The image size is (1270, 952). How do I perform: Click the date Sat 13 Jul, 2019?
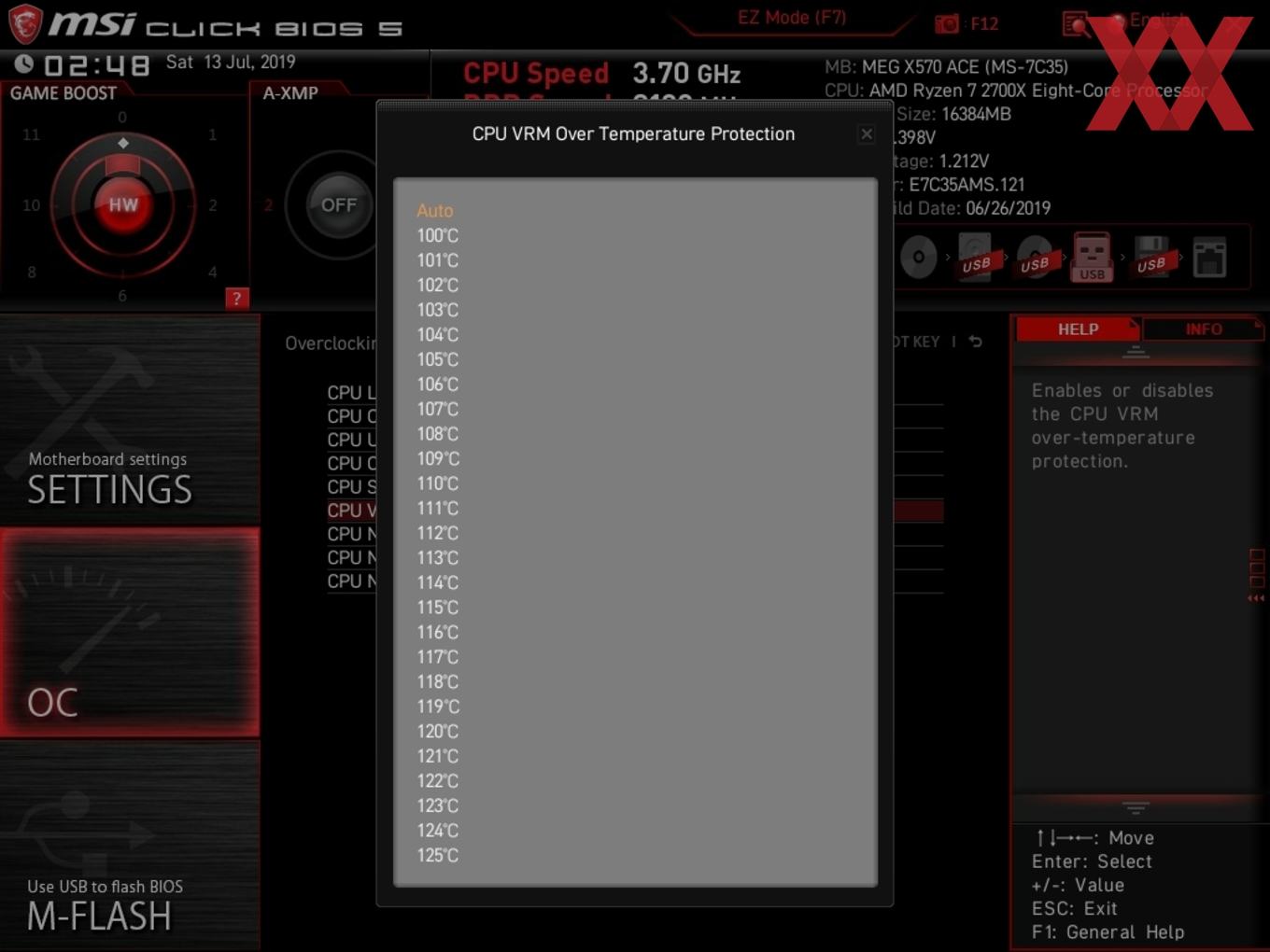point(231,62)
